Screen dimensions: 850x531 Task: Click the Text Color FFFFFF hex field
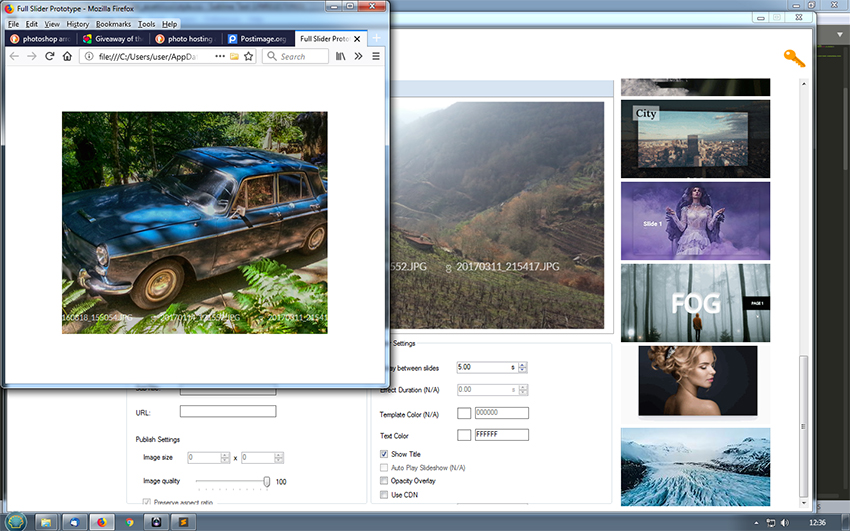[501, 435]
